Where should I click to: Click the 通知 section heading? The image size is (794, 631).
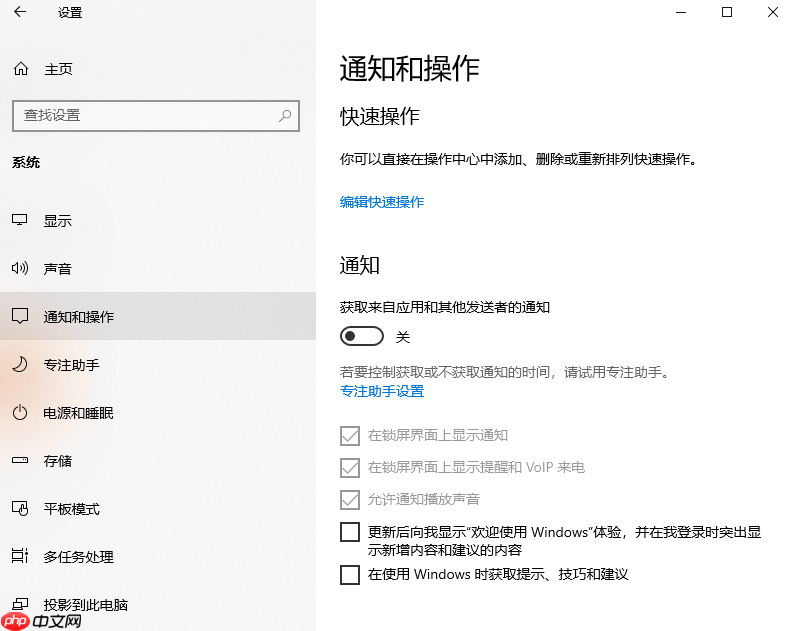click(360, 265)
